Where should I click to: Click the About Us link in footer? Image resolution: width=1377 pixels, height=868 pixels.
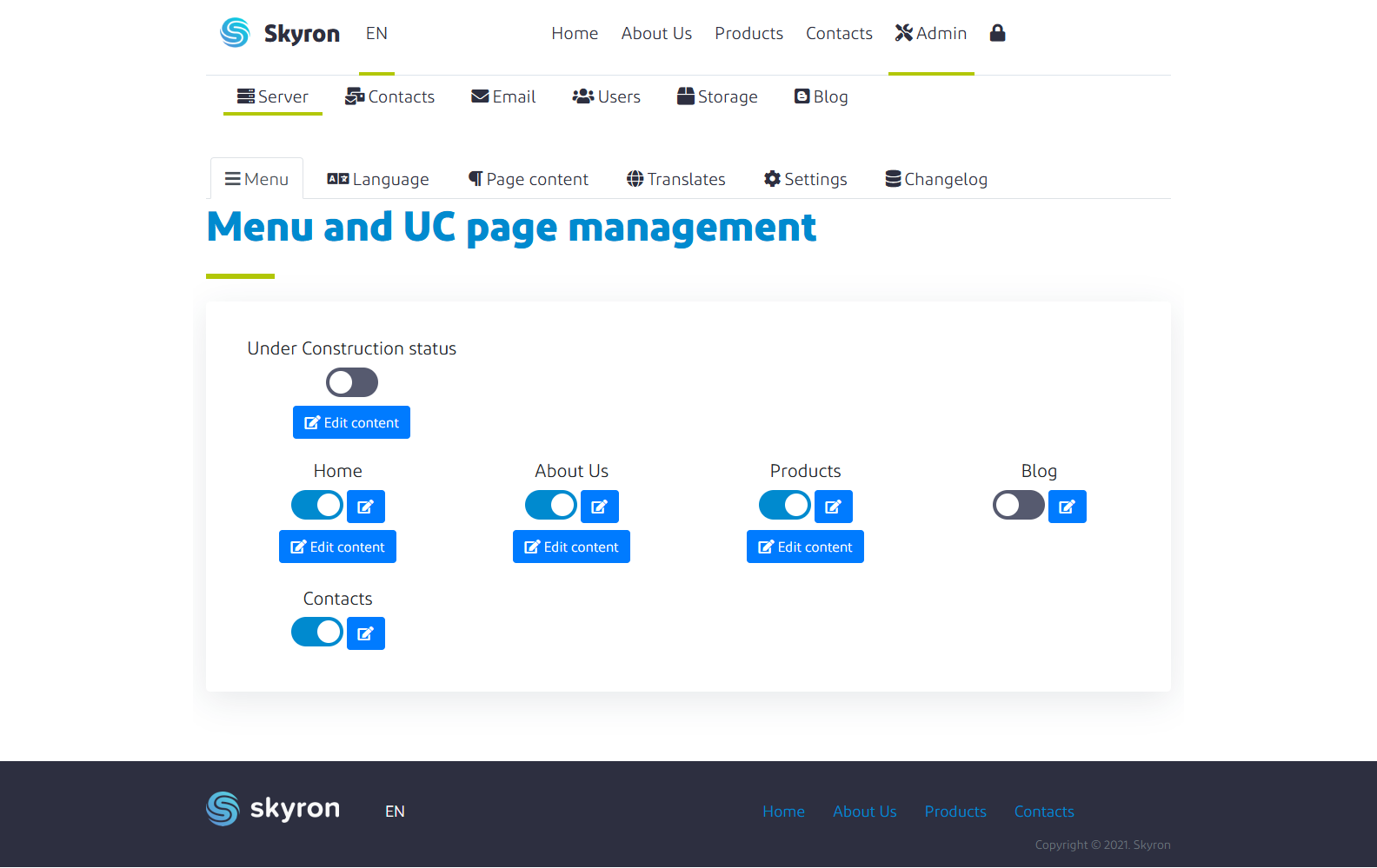coord(864,812)
